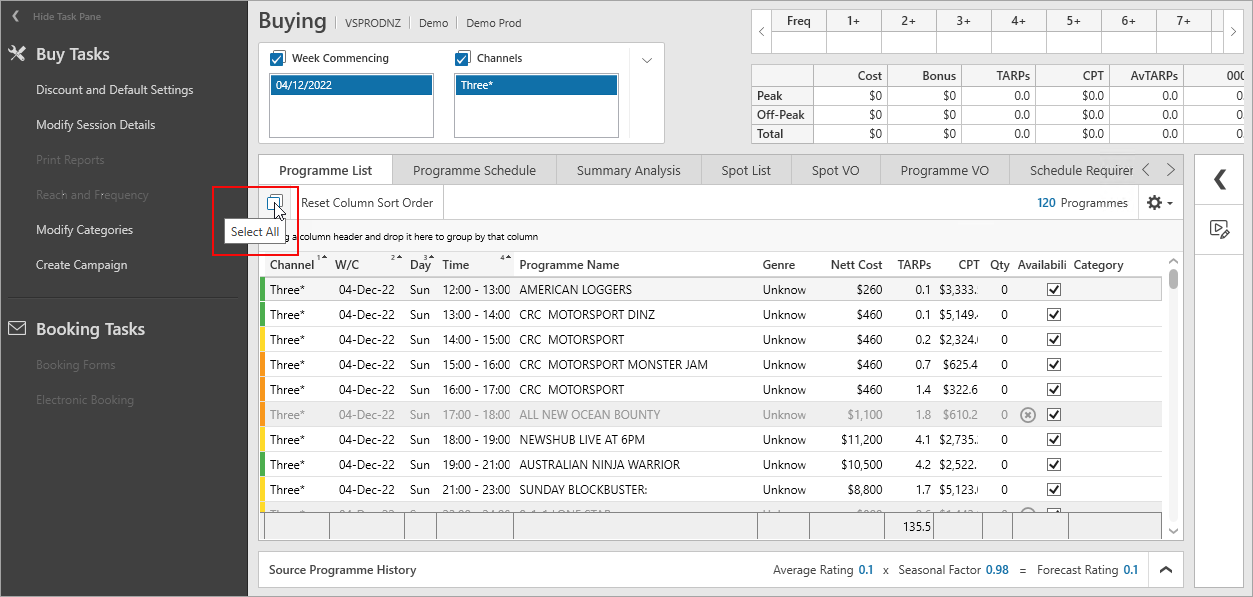Viewport: 1253px width, 597px height.
Task: Select Three* in Channels list
Action: click(x=536, y=86)
